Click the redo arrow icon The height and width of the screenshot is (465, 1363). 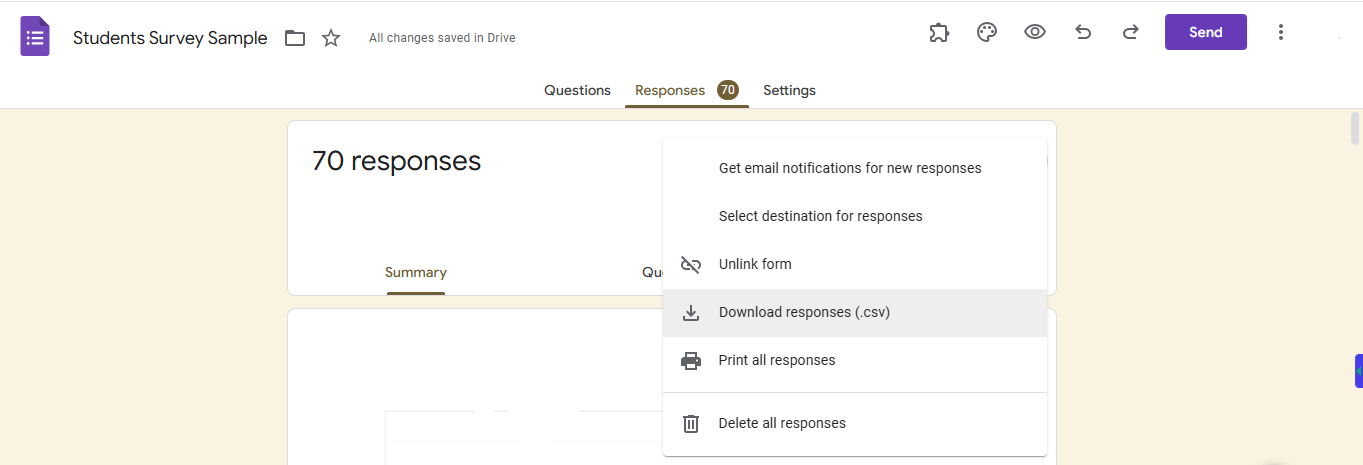click(1130, 32)
